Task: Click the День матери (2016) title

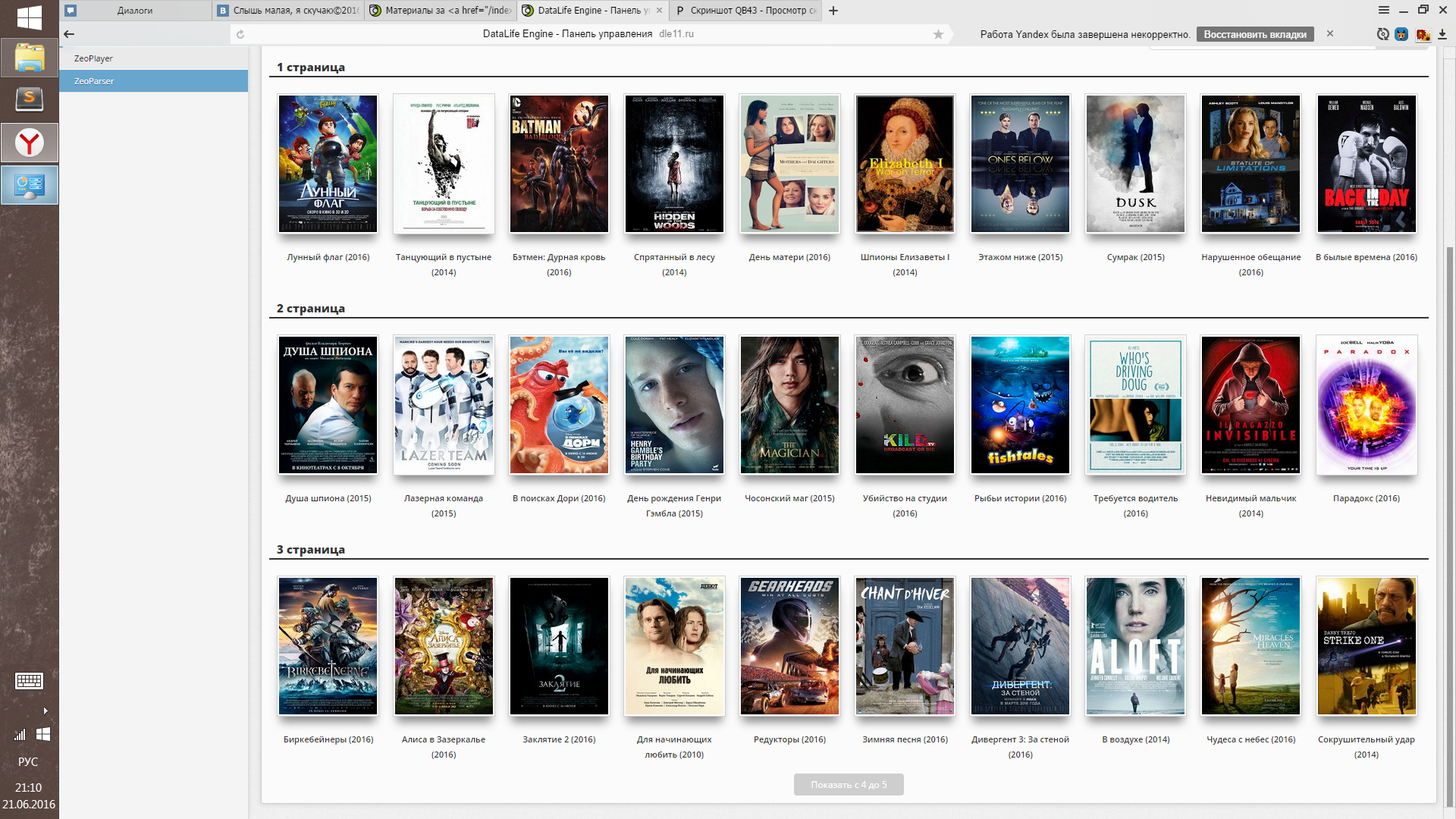Action: [789, 257]
